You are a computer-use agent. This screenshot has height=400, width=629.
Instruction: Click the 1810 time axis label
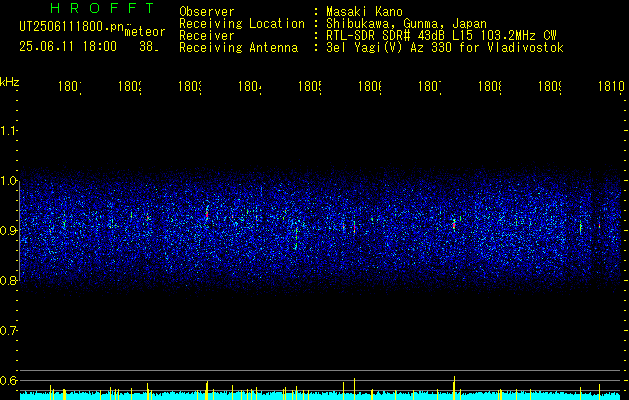tap(611, 86)
